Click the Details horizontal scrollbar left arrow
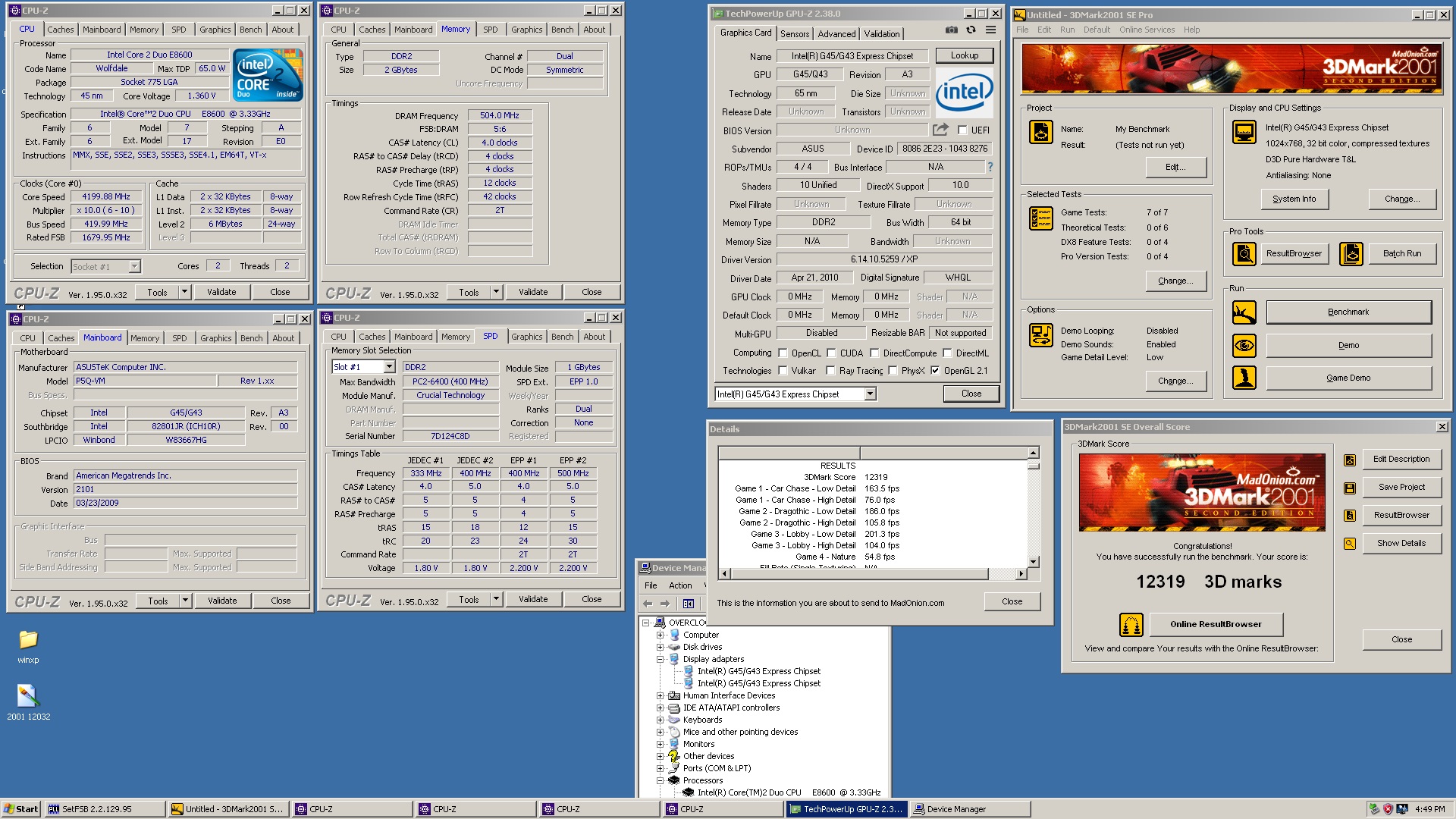1456x819 pixels. tap(724, 574)
